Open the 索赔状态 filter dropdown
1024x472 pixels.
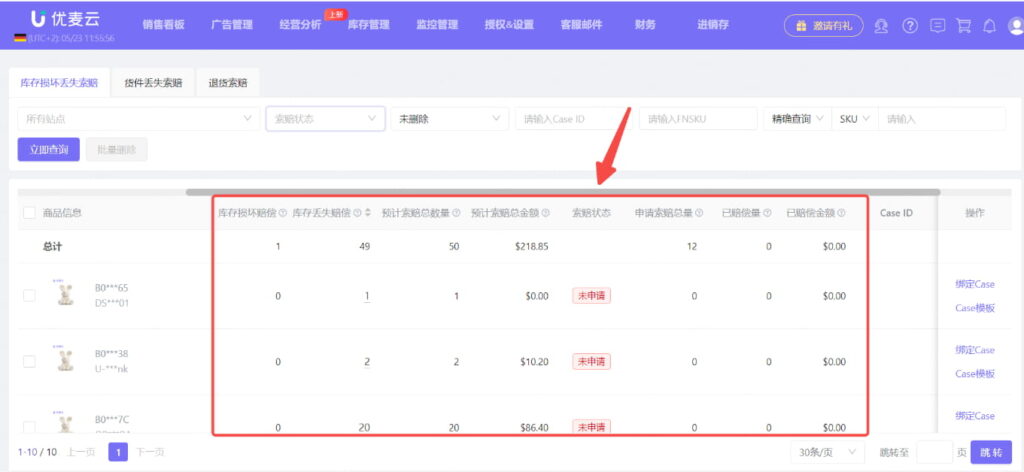pos(325,119)
